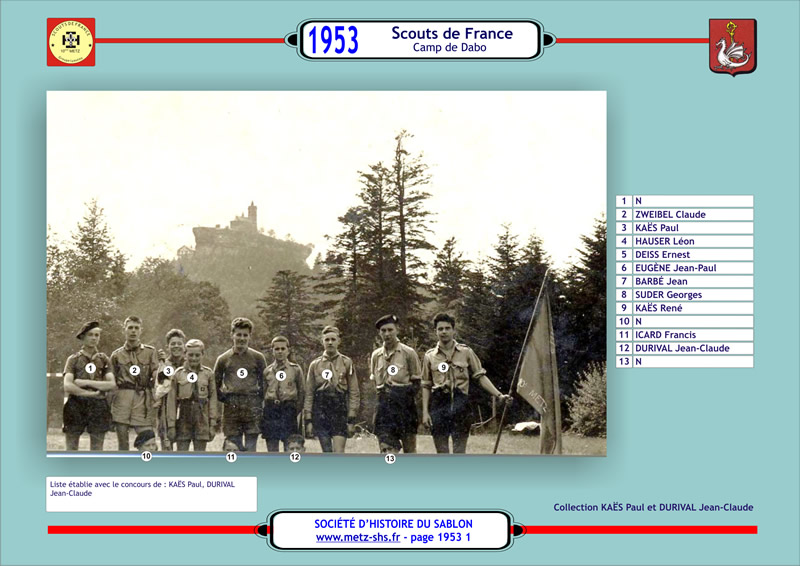Click the 'SOCIÉTÉ D'HISTOIRE DU SABLON' footer text
The image size is (800, 566).
click(393, 524)
